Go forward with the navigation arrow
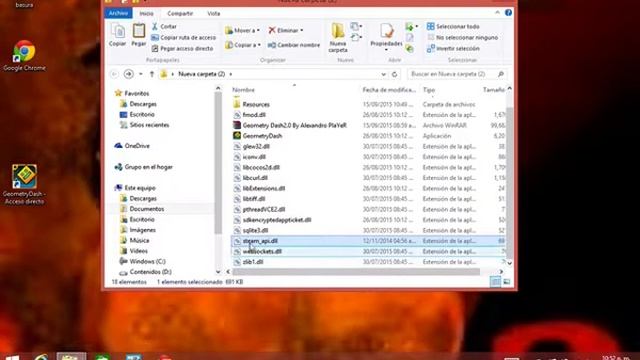640x360 pixels. pos(129,74)
